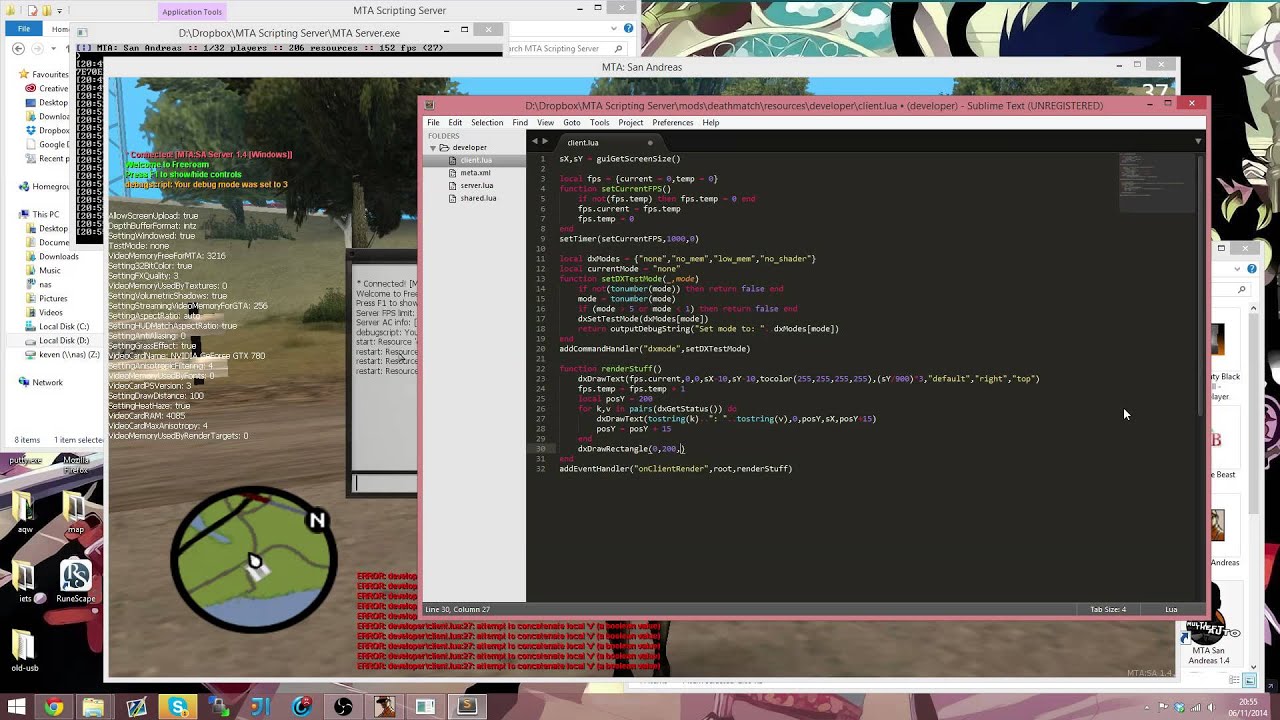Open Sublime Text's View menu
Image resolution: width=1280 pixels, height=720 pixels.
pos(545,123)
